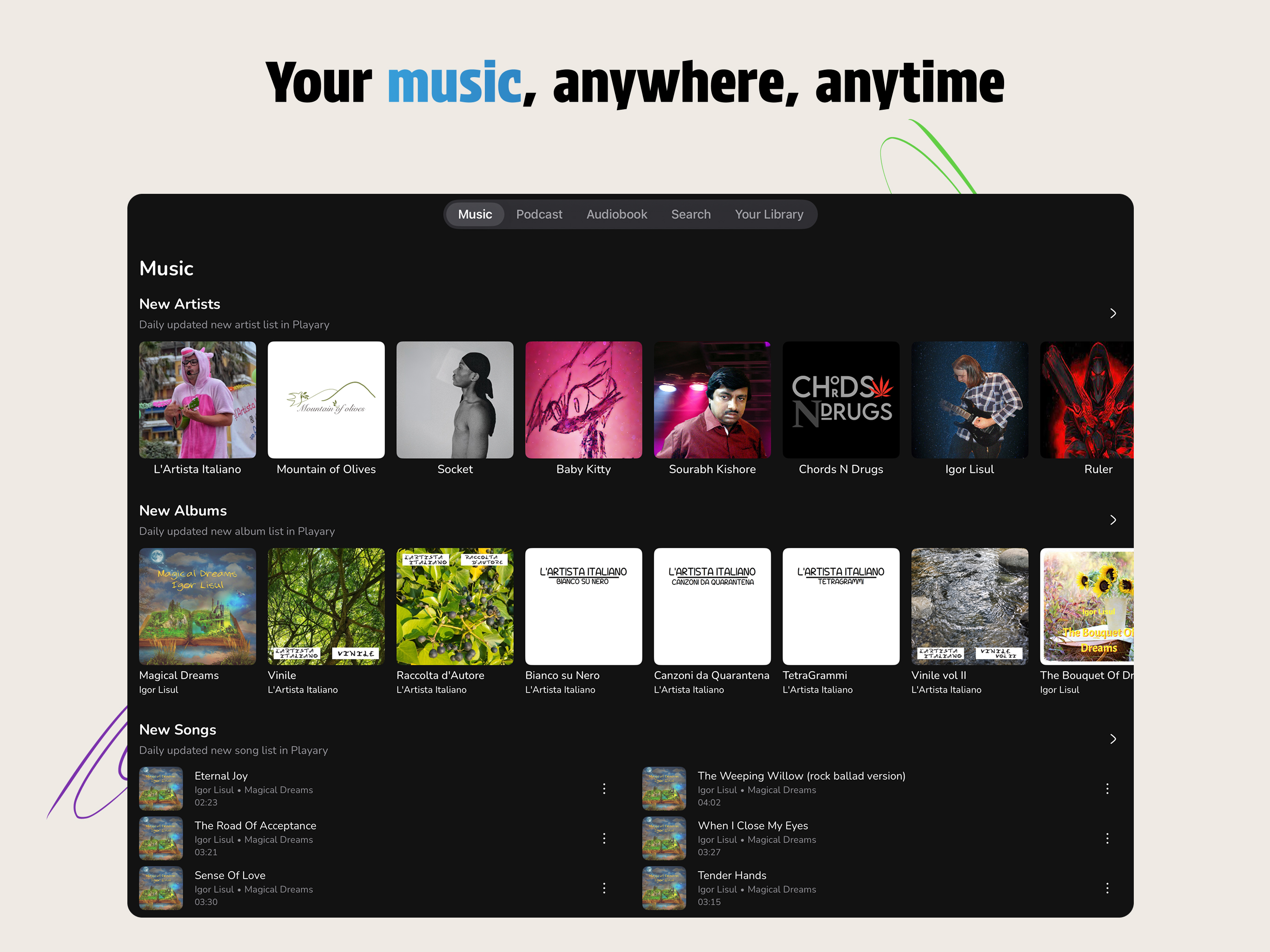Open more options for The Weeping Willow song
Viewport: 1270px width, 952px height.
click(x=1107, y=788)
